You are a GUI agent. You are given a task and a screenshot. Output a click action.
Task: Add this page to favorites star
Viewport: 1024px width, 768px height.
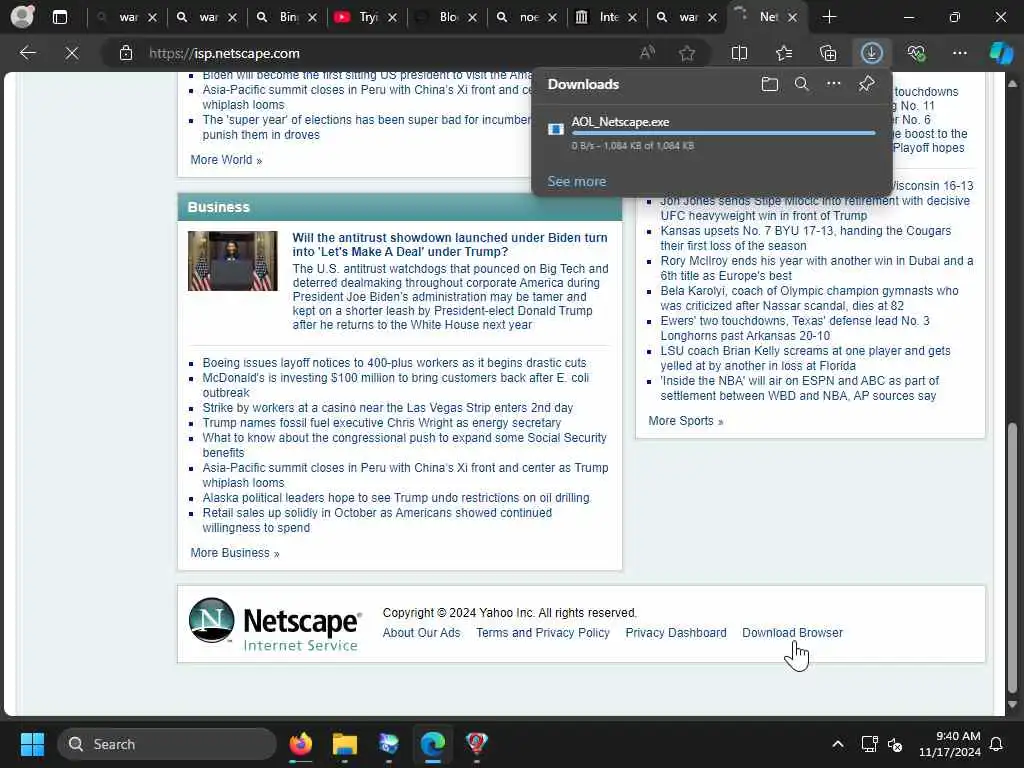pos(686,53)
